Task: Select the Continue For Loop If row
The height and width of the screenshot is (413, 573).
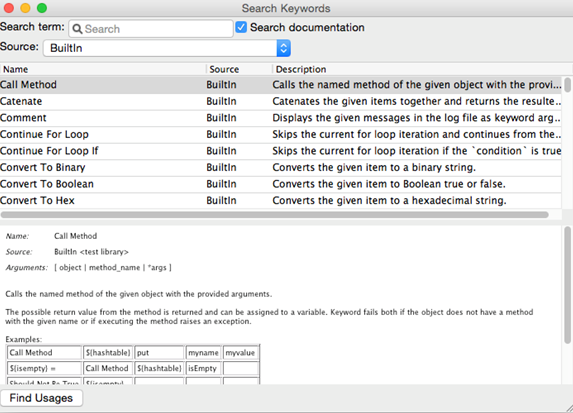Action: tap(281, 151)
